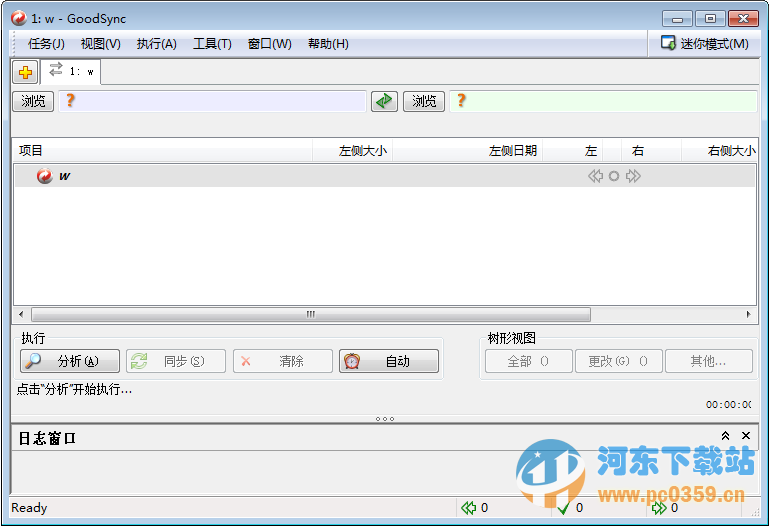Click the 日志窗口 panel title
The image size is (770, 526).
tap(47, 438)
